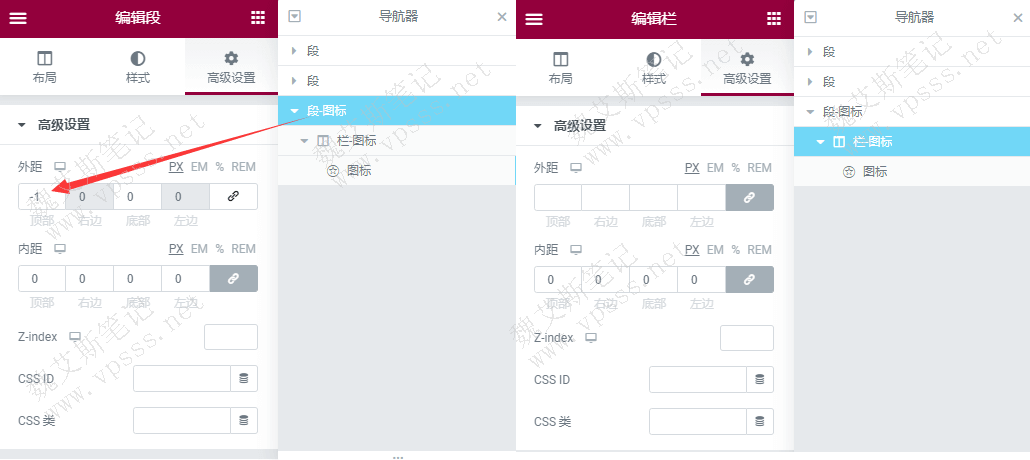This screenshot has height=460, width=1030.
Task: Click Z-index responsive device icon in 编辑栏 panel
Action: tap(591, 338)
